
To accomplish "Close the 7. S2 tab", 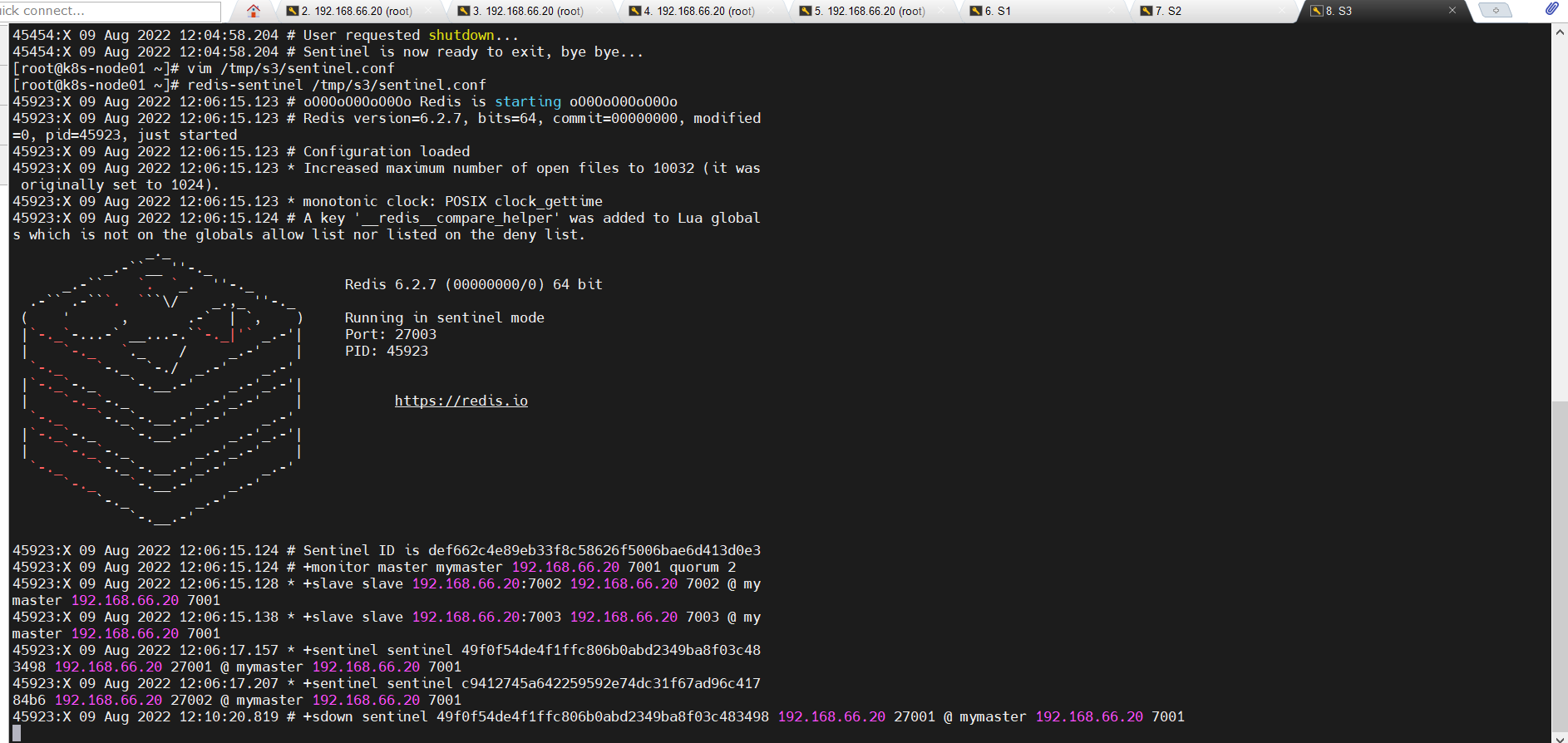I will [x=1283, y=11].
